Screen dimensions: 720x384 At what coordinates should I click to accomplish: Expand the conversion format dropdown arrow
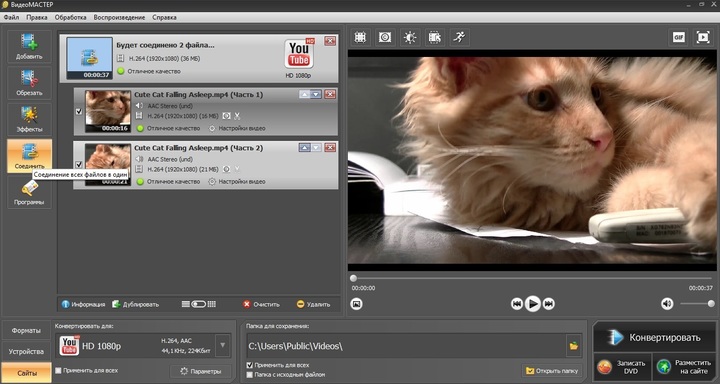[223, 345]
